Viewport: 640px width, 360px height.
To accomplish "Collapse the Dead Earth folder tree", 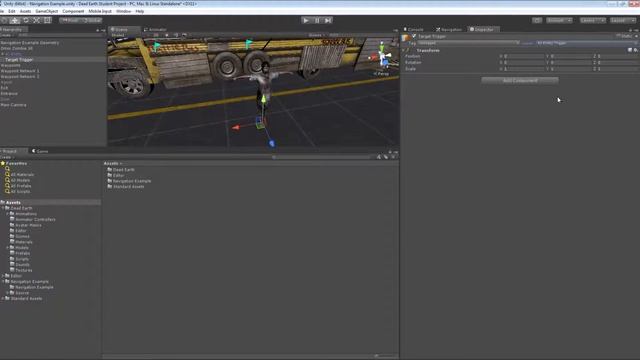I will pyautogui.click(x=3, y=208).
